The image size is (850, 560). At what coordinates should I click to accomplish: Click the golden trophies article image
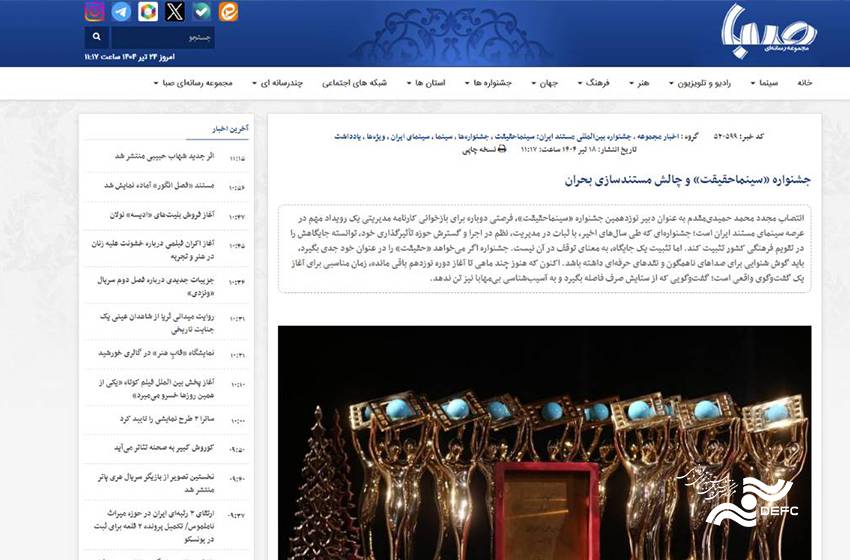544,442
